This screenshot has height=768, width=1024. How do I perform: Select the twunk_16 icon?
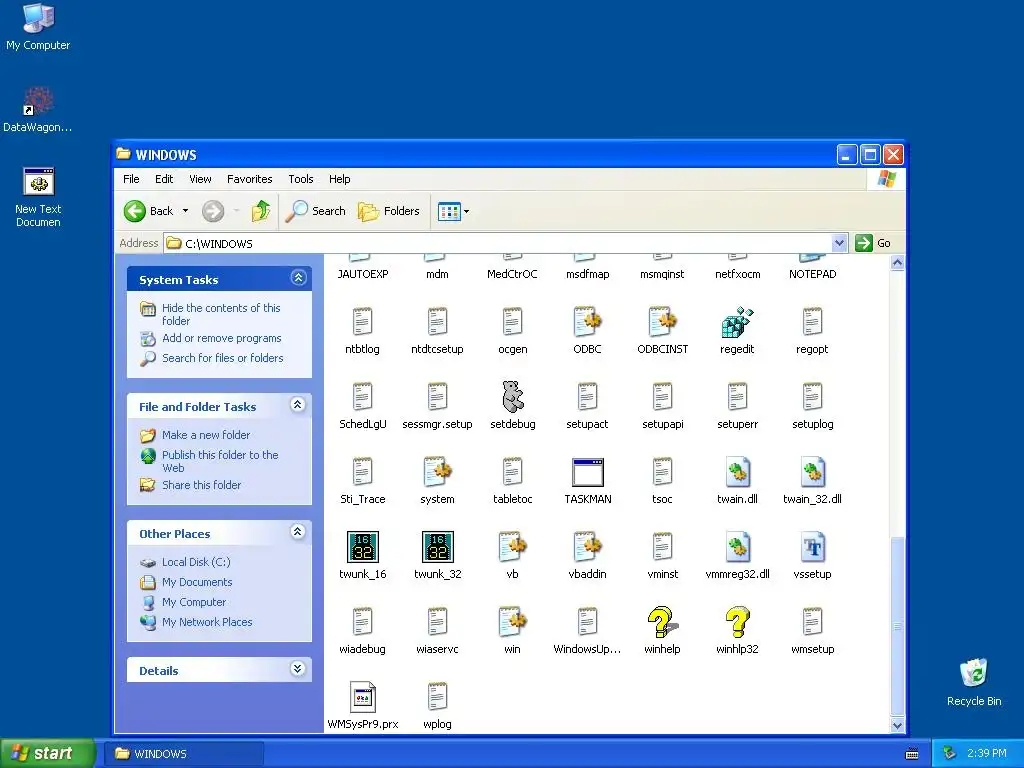pos(362,547)
